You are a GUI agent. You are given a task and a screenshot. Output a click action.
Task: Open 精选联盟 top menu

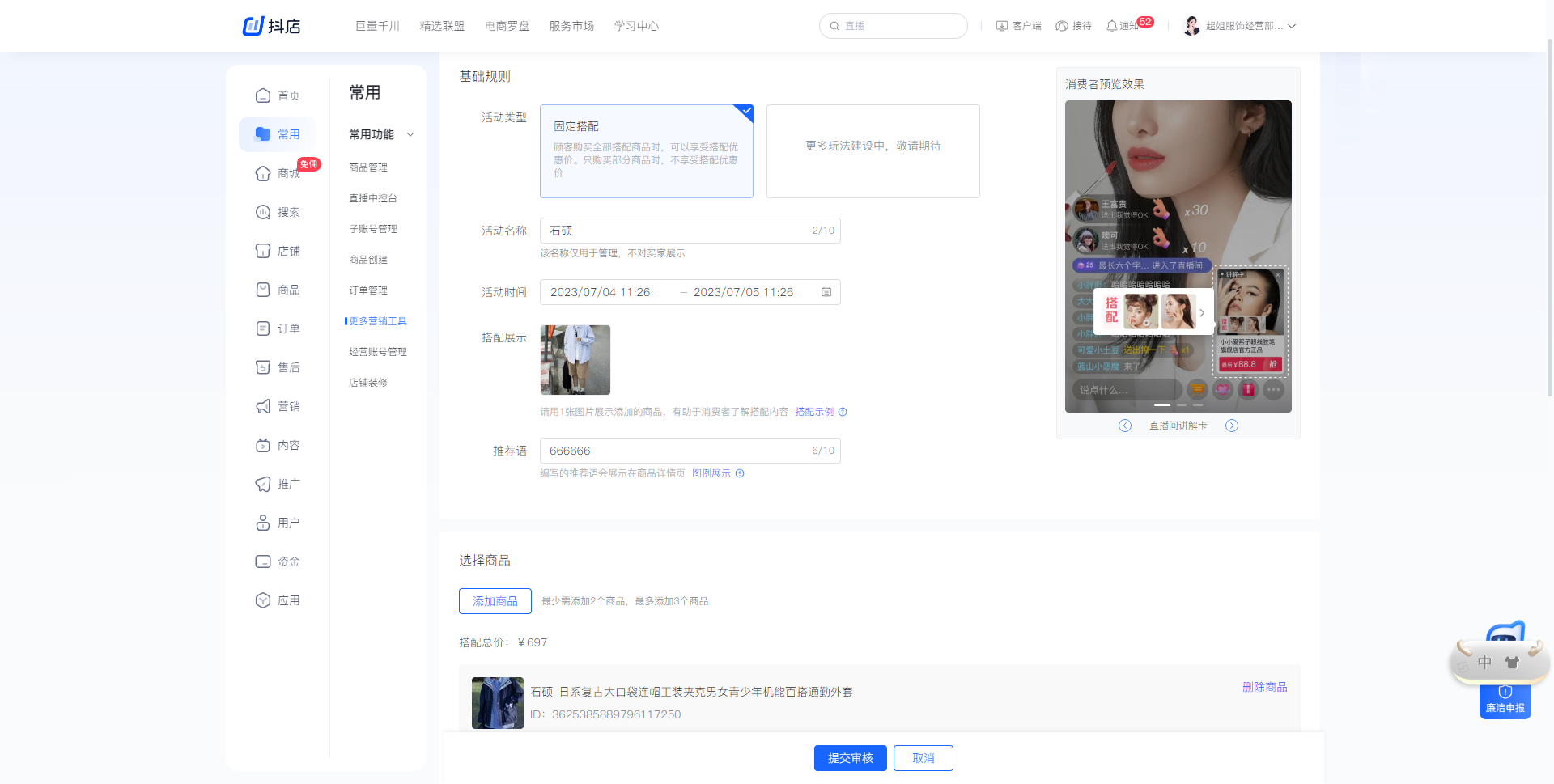(442, 26)
